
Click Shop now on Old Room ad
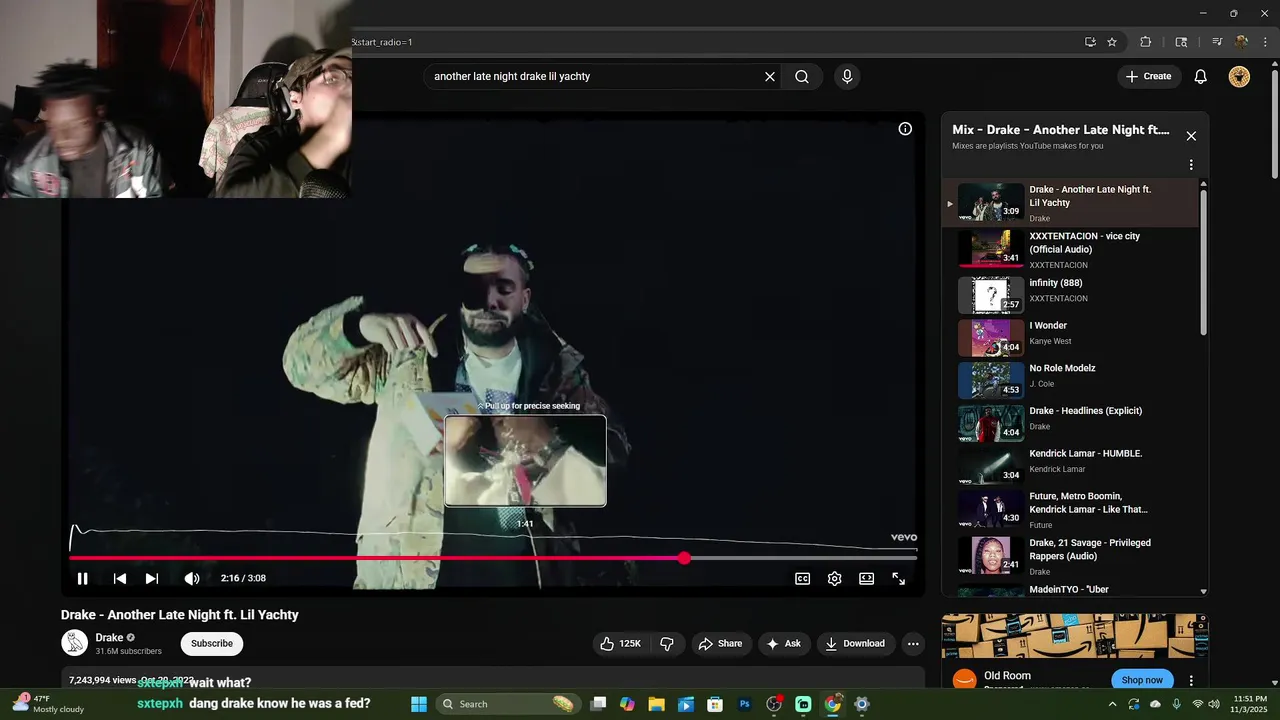click(1141, 680)
